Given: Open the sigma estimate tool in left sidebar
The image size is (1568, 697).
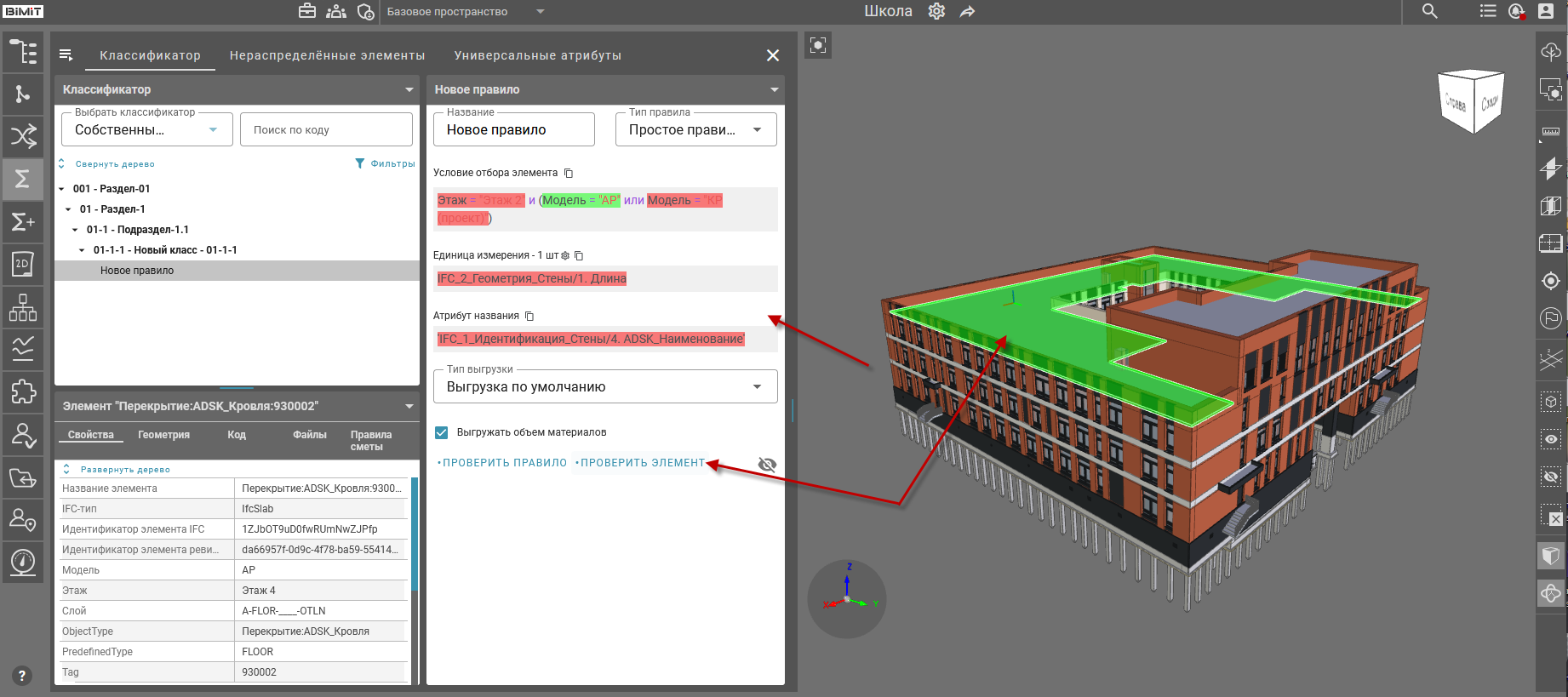Looking at the screenshot, I should click(23, 179).
